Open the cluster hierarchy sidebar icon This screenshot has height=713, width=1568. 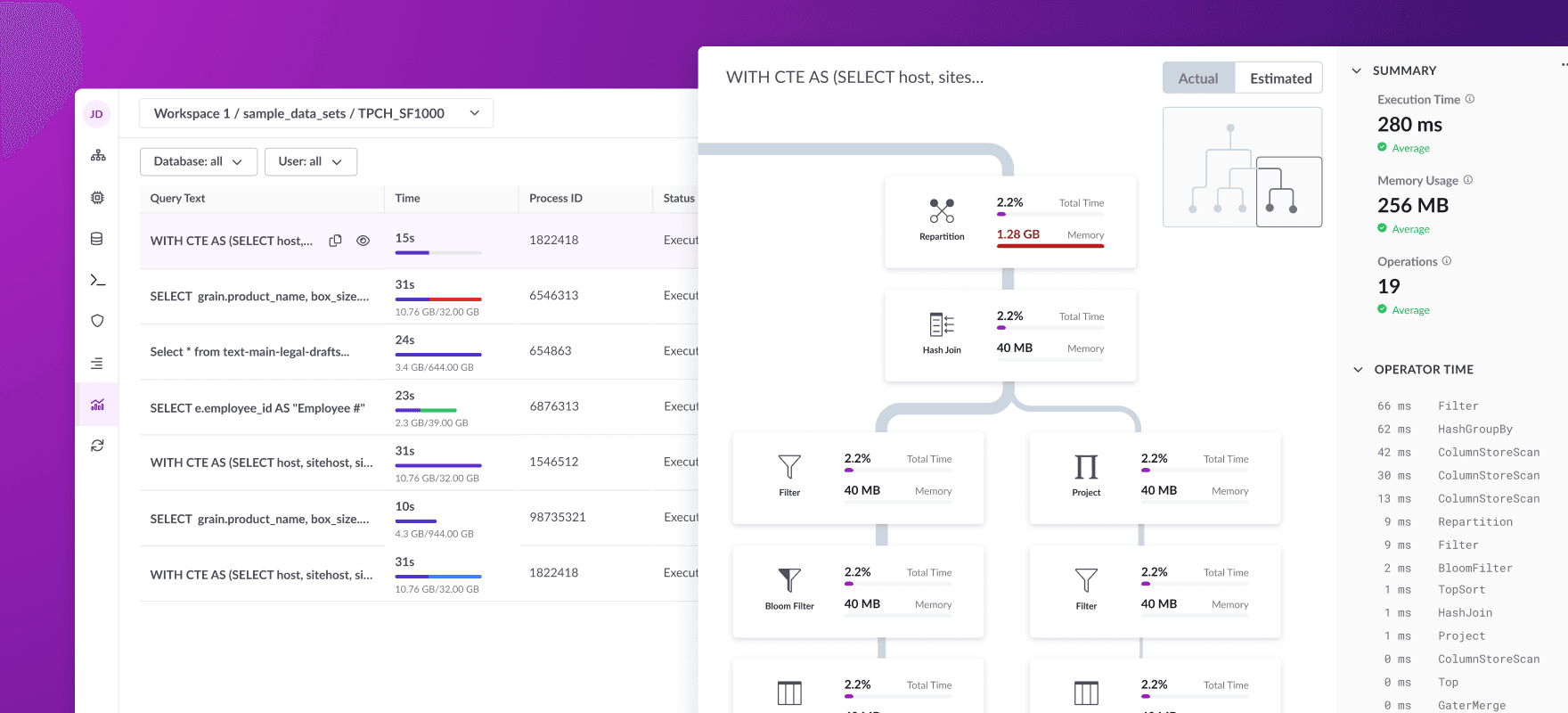[x=98, y=155]
